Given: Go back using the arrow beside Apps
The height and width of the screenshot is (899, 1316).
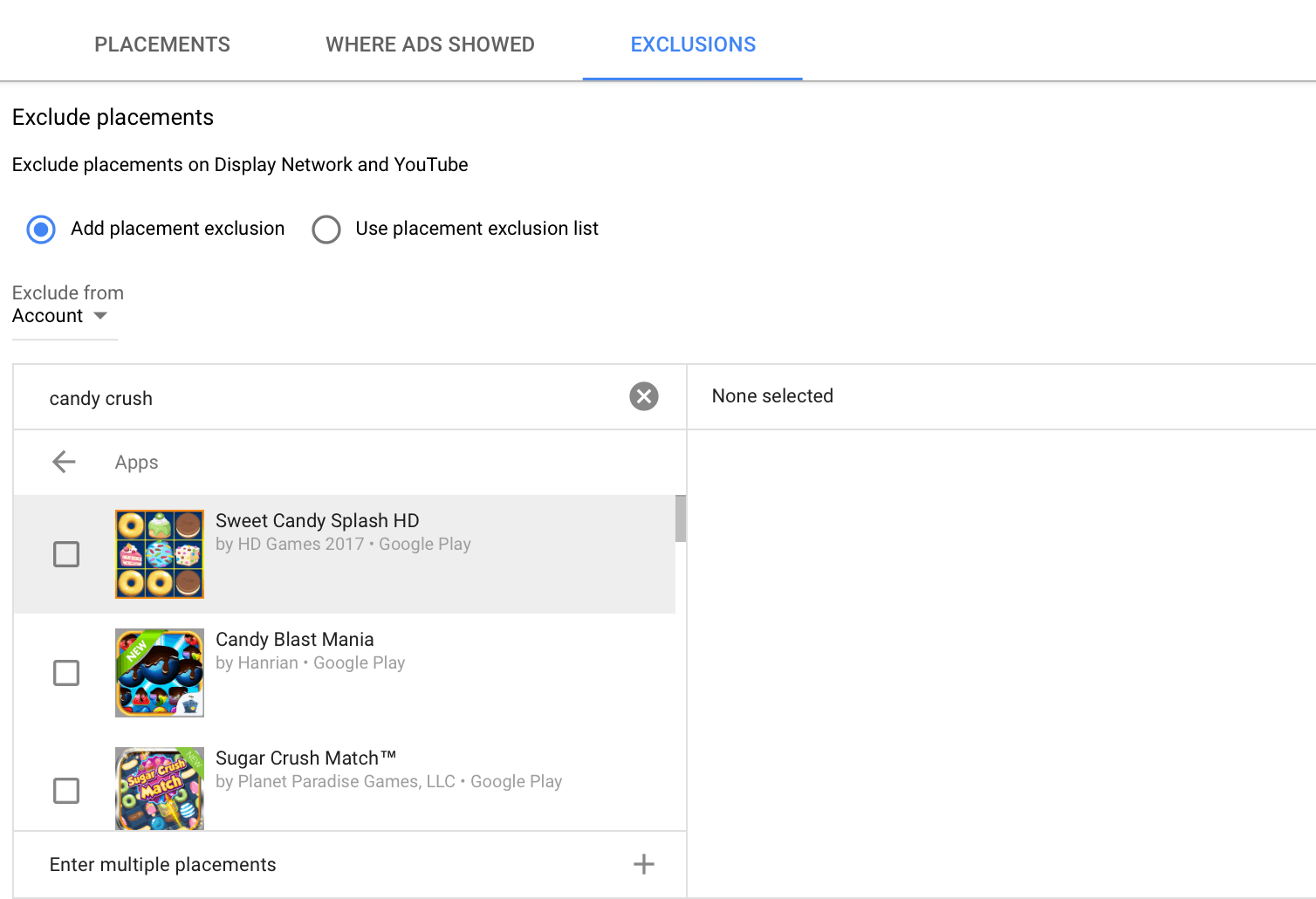Looking at the screenshot, I should [x=64, y=462].
